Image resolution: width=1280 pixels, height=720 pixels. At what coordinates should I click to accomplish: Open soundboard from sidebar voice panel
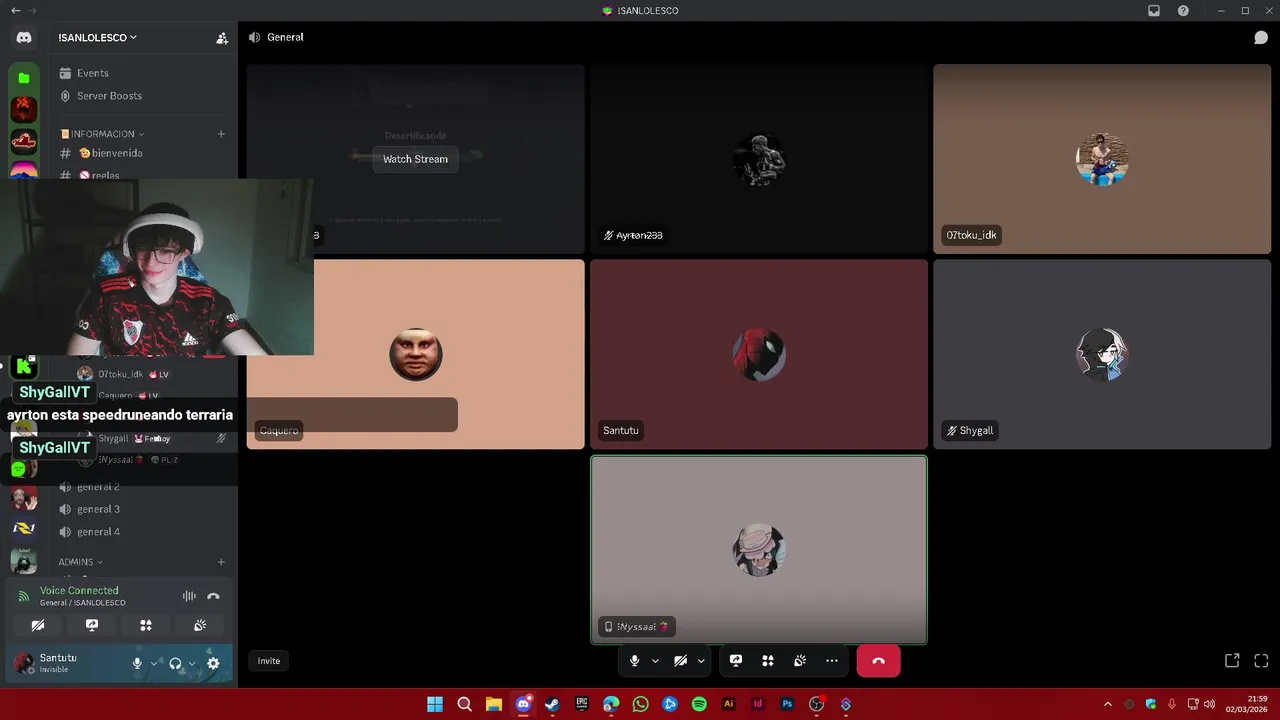(200, 625)
